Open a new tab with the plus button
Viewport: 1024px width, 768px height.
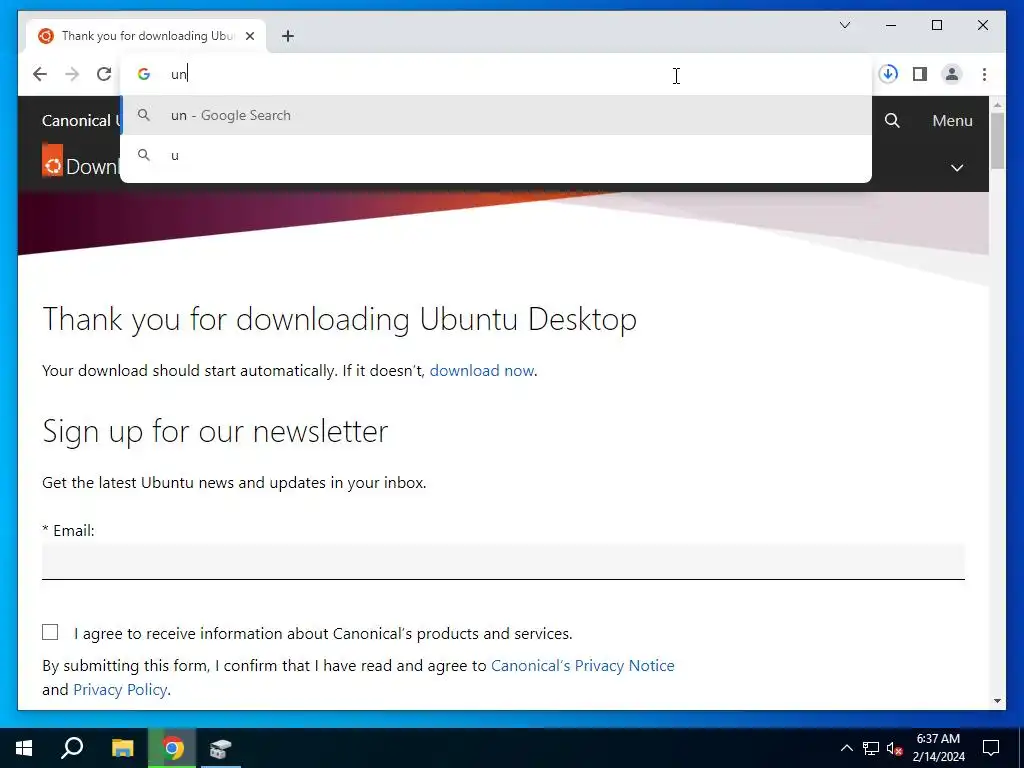coord(288,36)
